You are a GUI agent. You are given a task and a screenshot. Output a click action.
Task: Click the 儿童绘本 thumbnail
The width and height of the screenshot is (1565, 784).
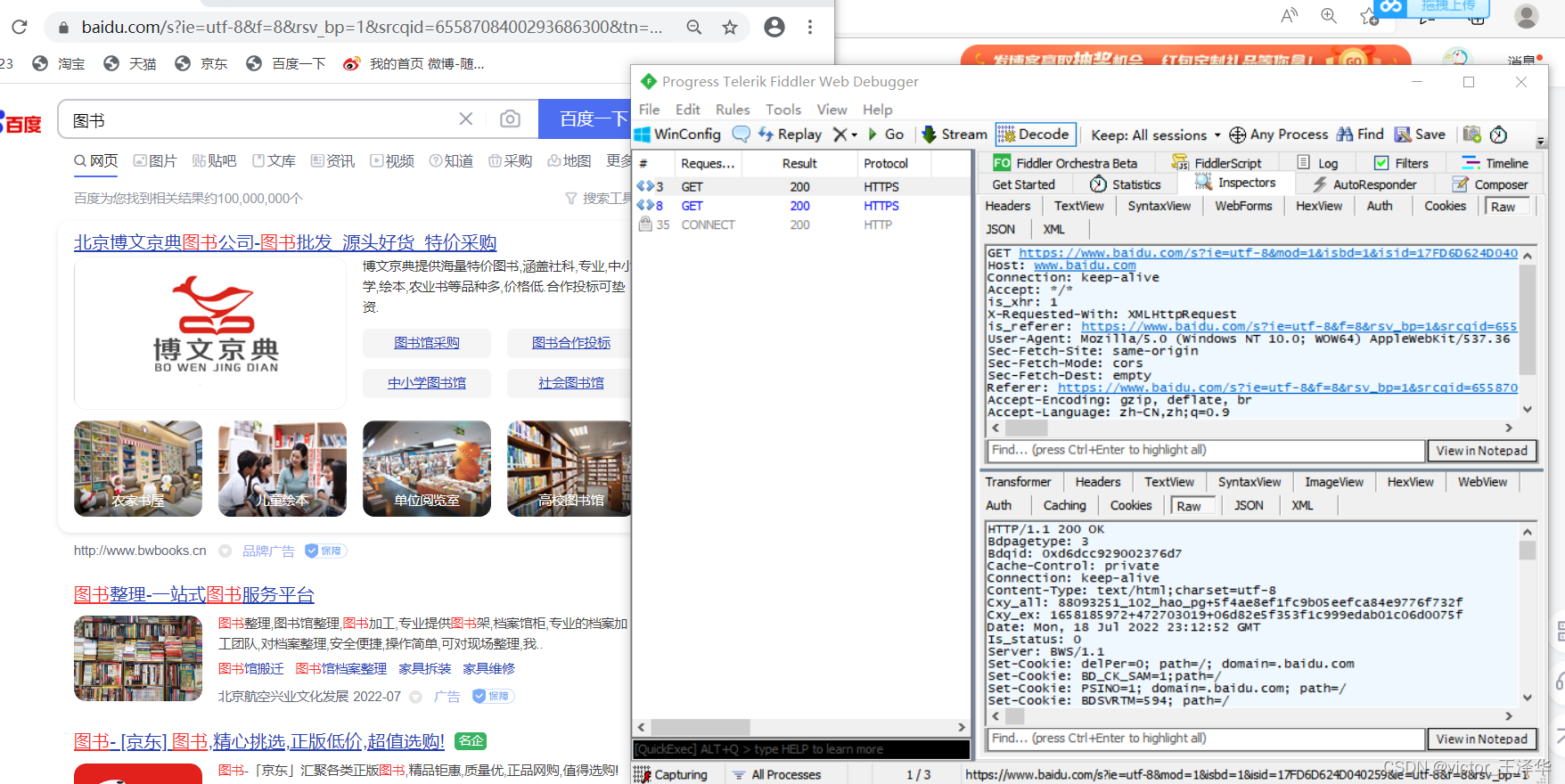pyautogui.click(x=283, y=469)
